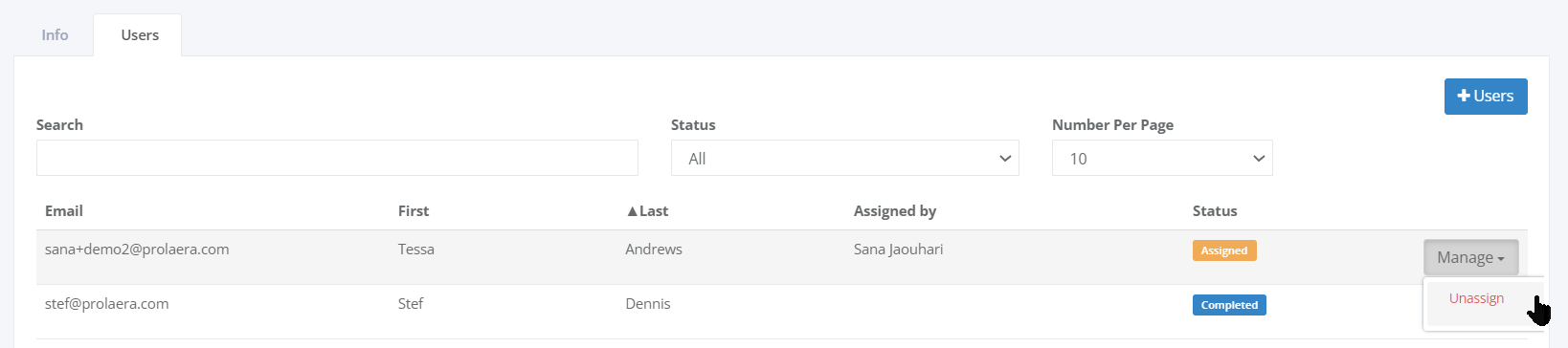Screen dimensions: 1568x348
Task: Select the sana+demo2@prolaera.com email cell
Action: tap(137, 250)
